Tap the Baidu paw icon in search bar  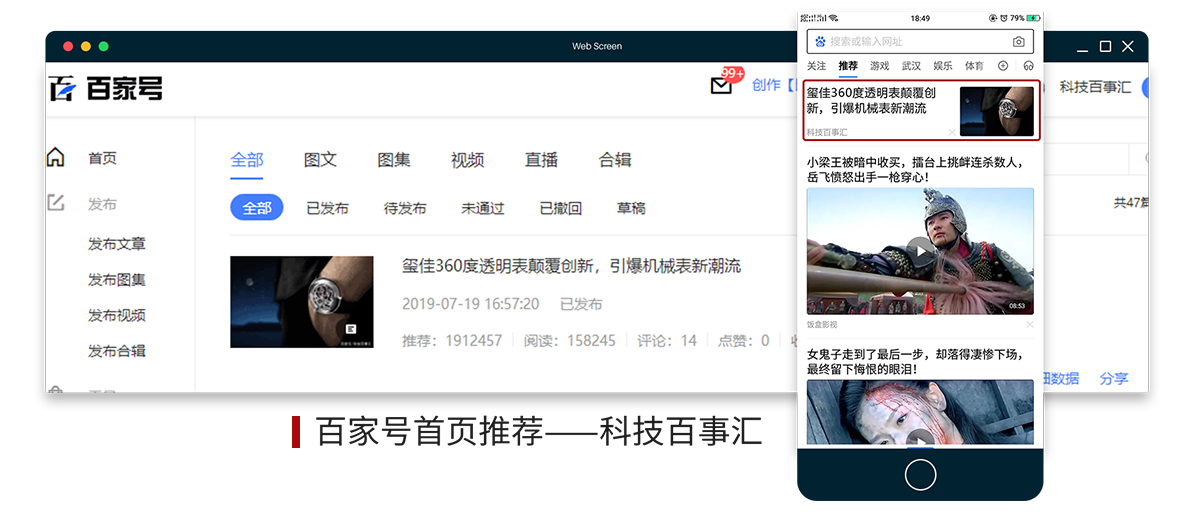(x=820, y=42)
